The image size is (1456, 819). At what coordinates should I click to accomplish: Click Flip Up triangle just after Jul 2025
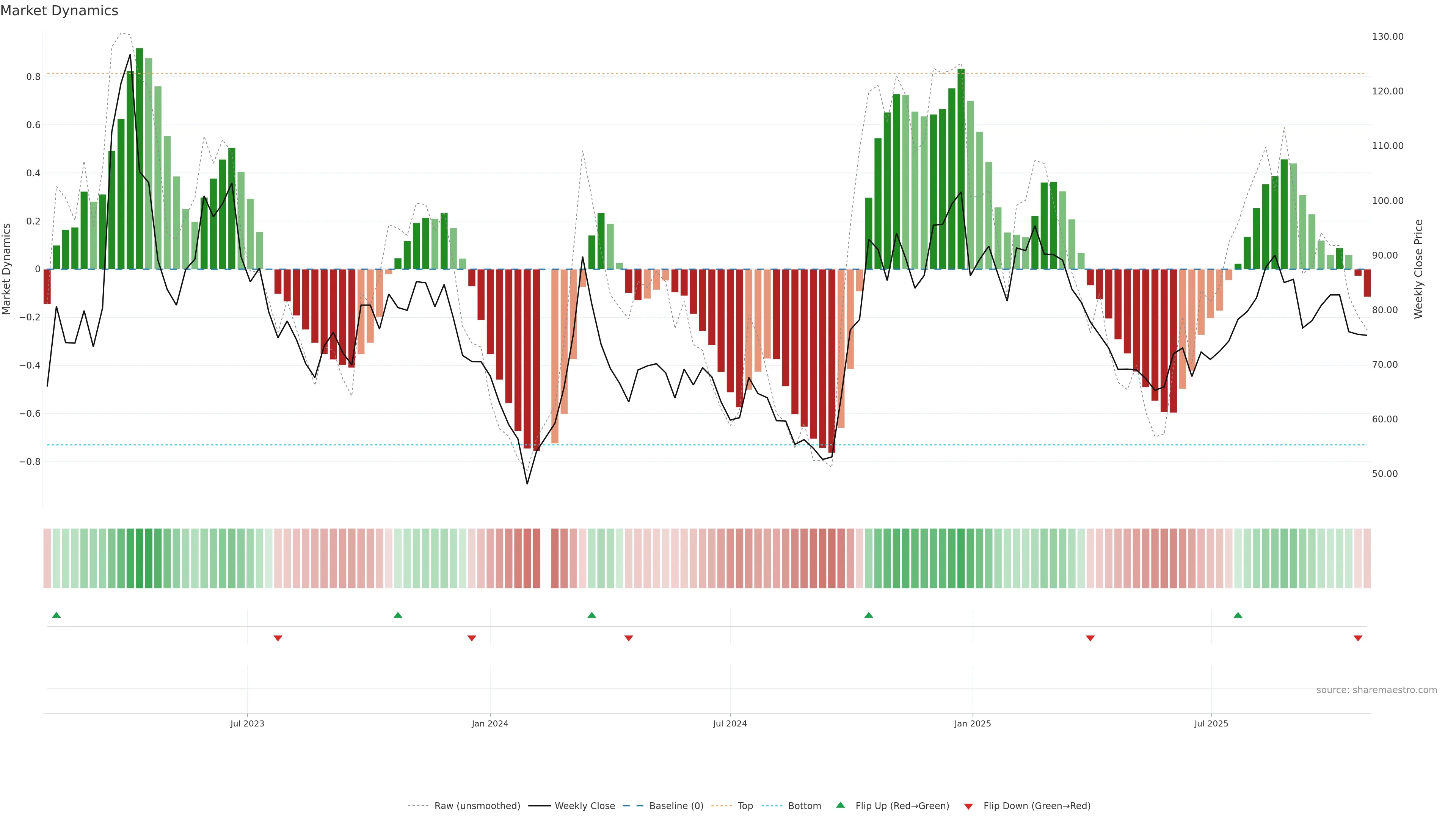(1238, 615)
